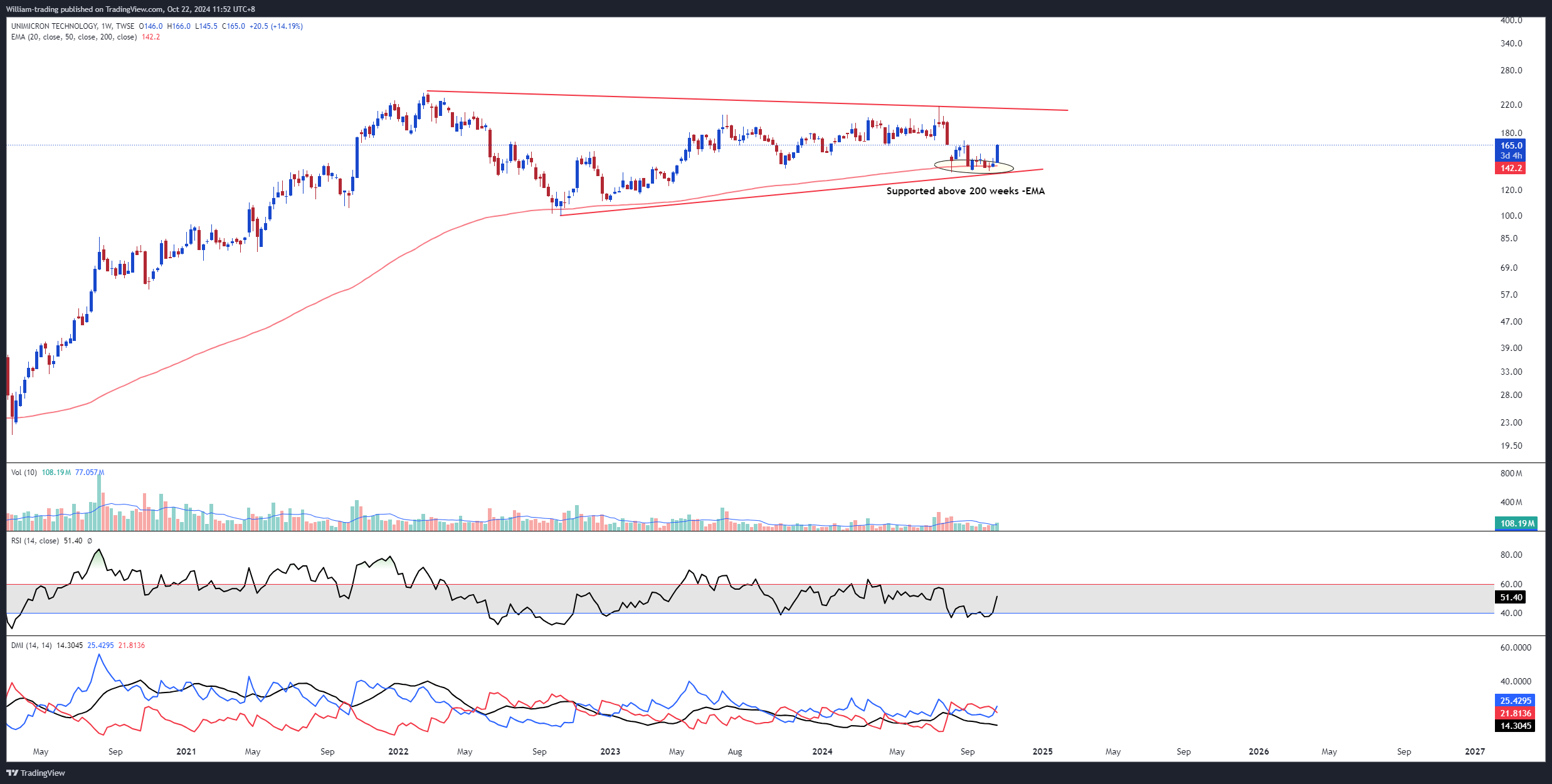This screenshot has height=784, width=1552.
Task: Click the green 108.19M volume axis label
Action: point(1516,523)
